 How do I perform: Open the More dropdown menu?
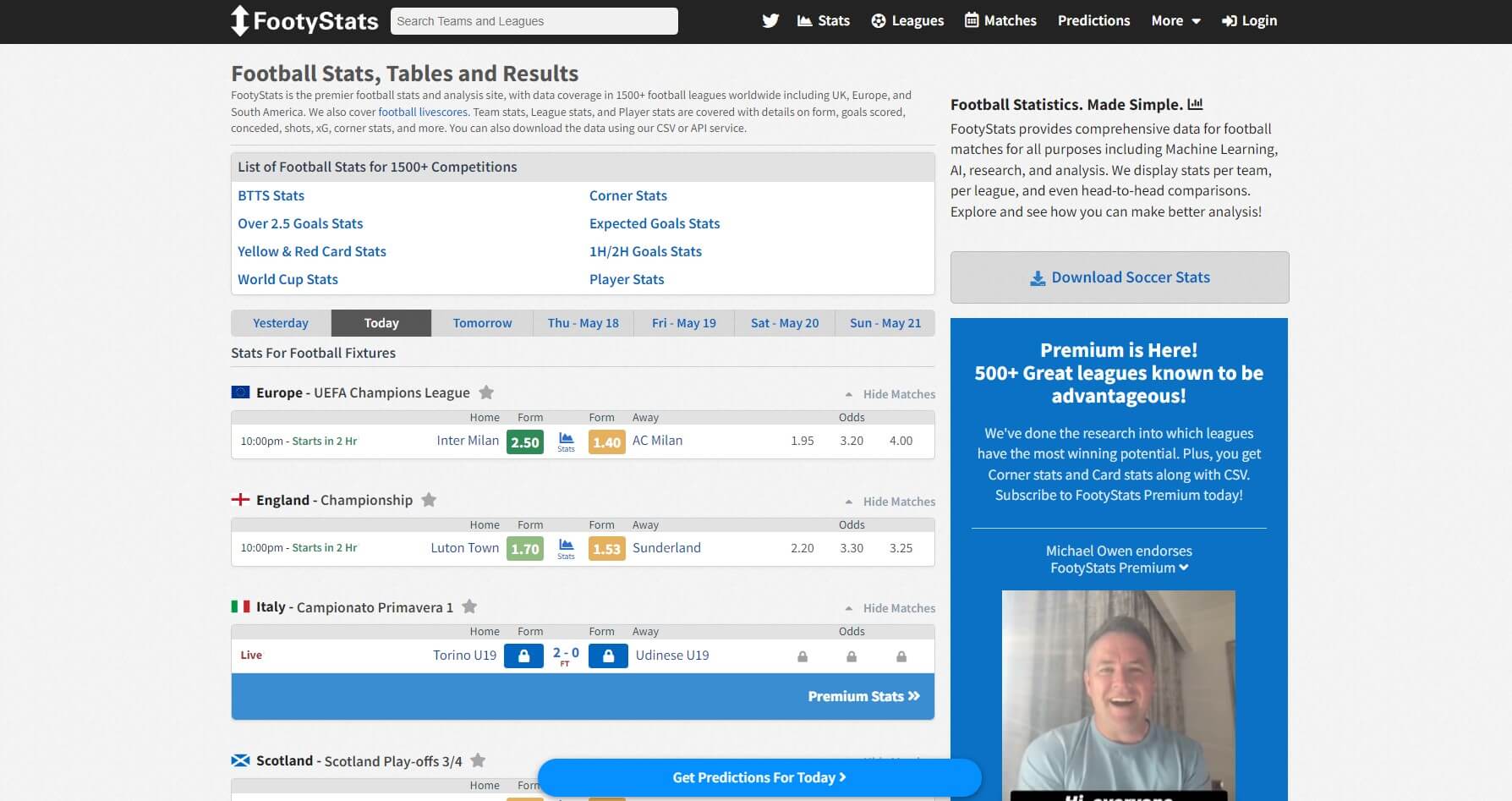(x=1175, y=20)
